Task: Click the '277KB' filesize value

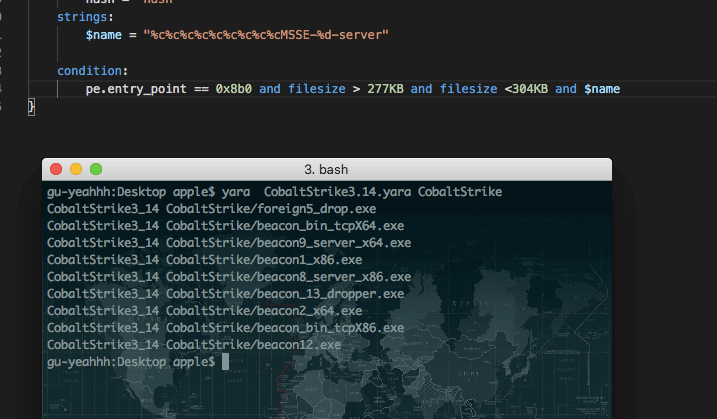Action: coord(385,89)
